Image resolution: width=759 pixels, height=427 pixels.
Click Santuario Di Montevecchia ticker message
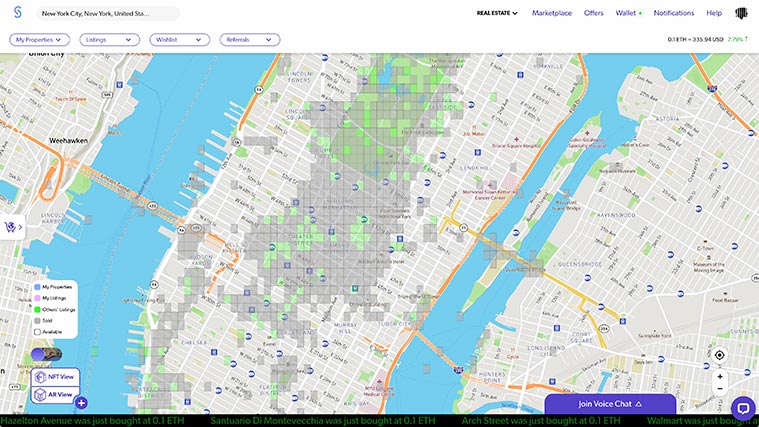pos(323,421)
